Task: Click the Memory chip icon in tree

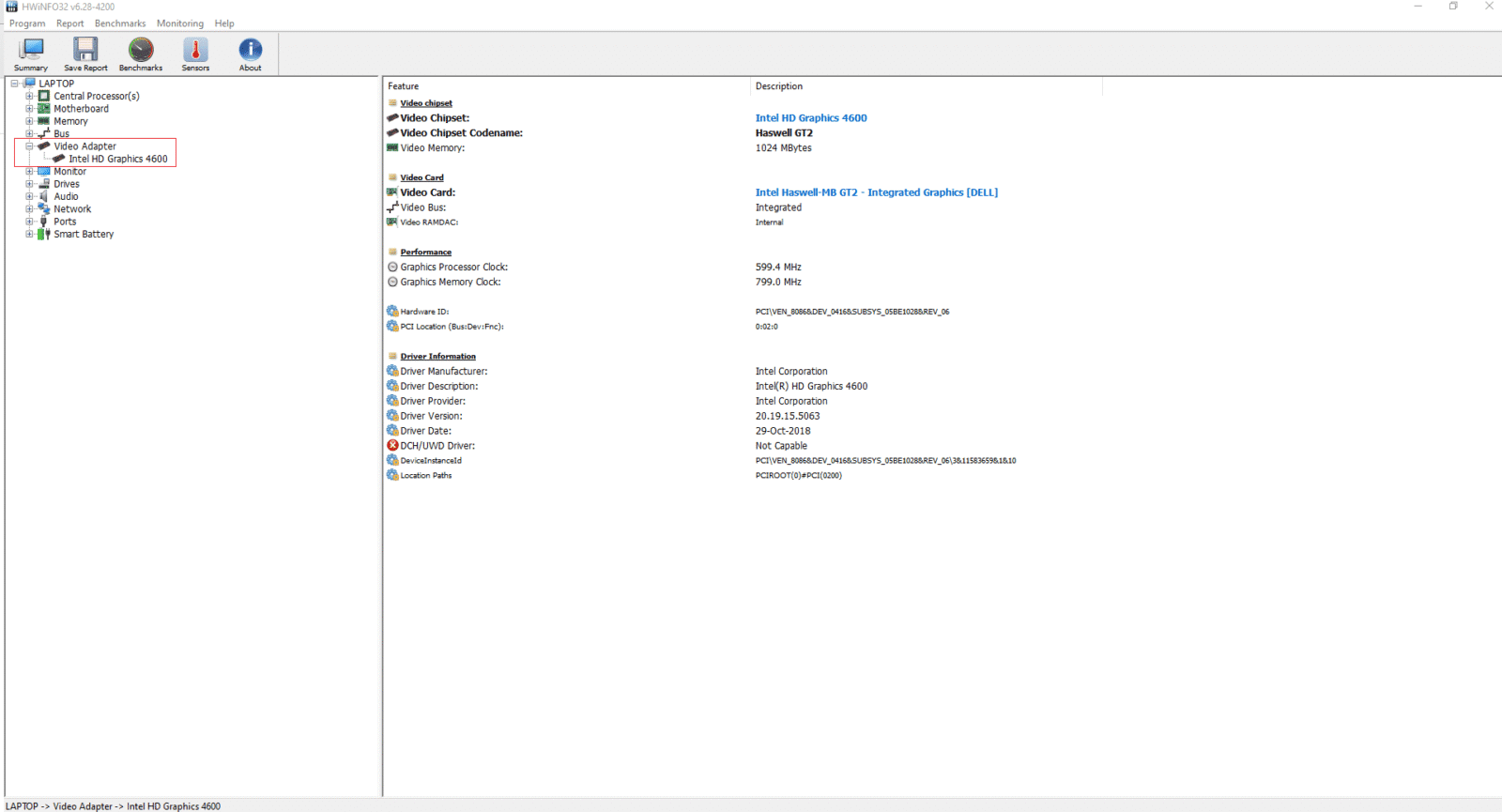Action: point(44,121)
